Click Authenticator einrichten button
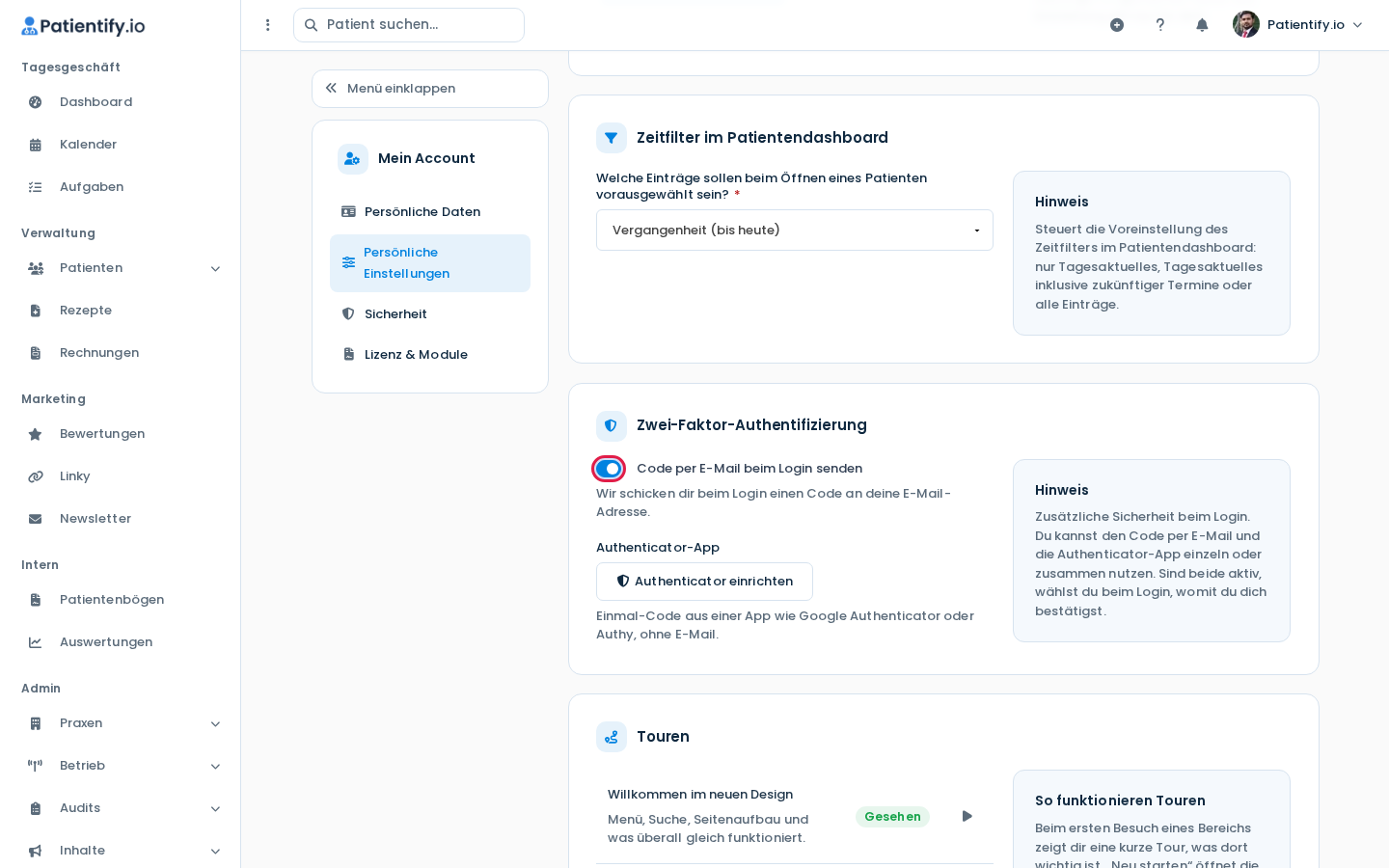The width and height of the screenshot is (1389, 868). pyautogui.click(x=704, y=582)
